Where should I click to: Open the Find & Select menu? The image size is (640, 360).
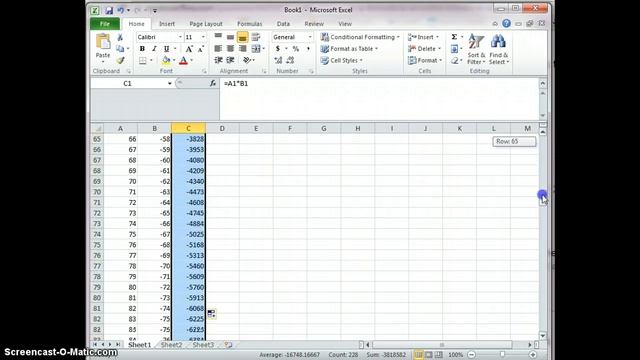click(x=498, y=49)
